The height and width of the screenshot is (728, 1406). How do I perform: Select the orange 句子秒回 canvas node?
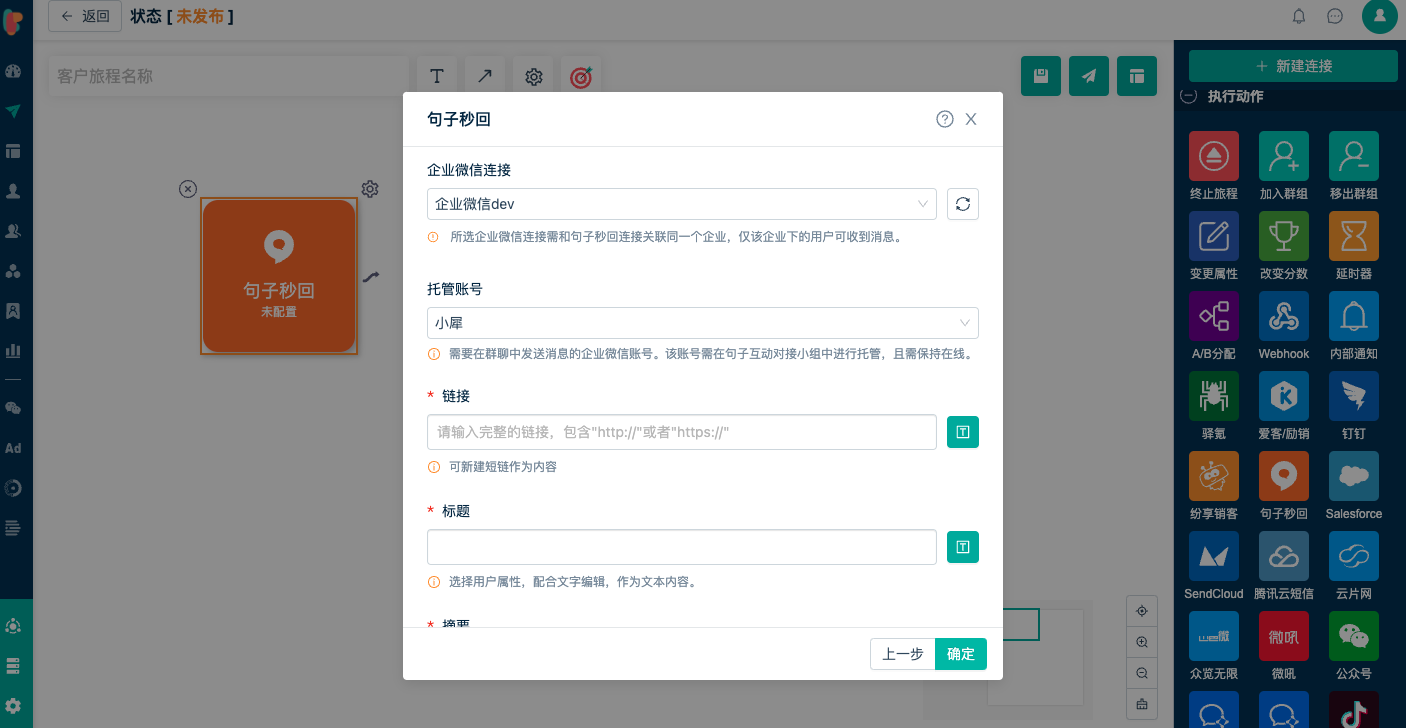click(279, 276)
